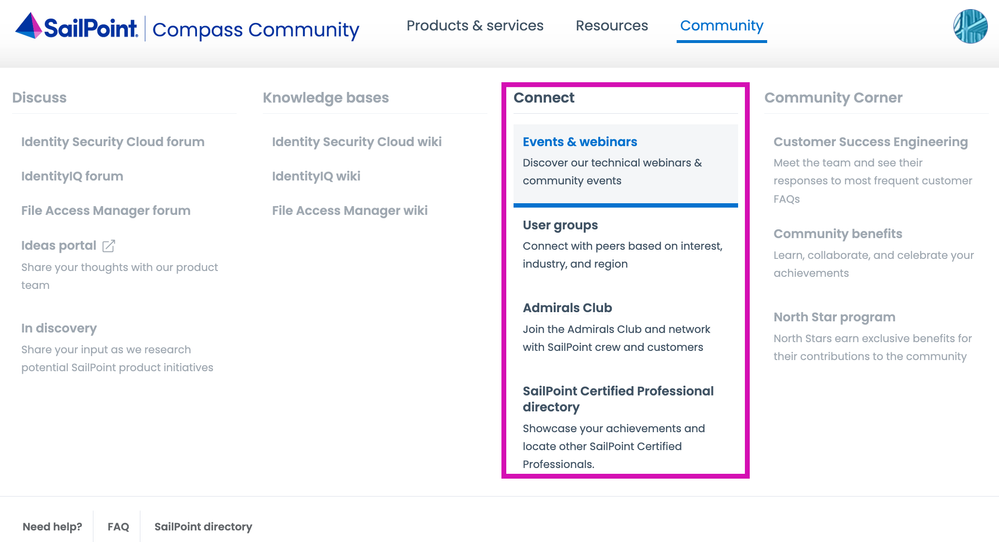Open File Access Manager wiki

[x=350, y=211]
